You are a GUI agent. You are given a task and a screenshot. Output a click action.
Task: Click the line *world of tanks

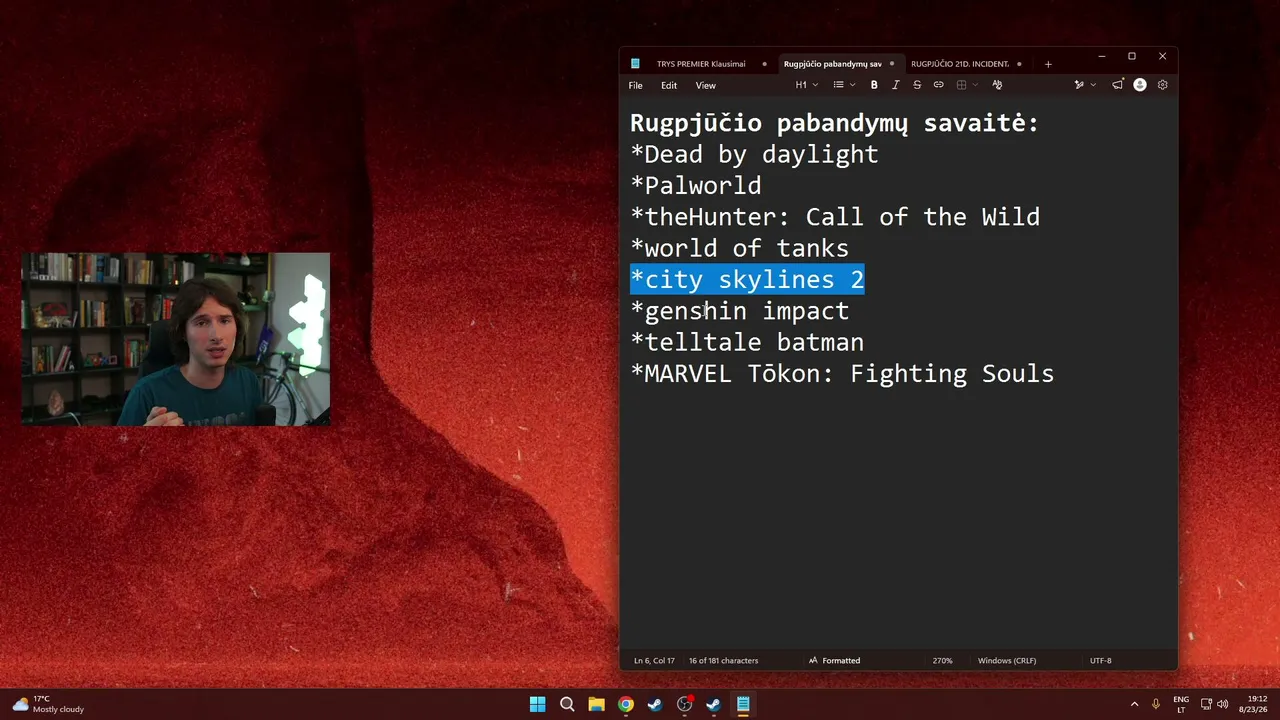click(740, 248)
